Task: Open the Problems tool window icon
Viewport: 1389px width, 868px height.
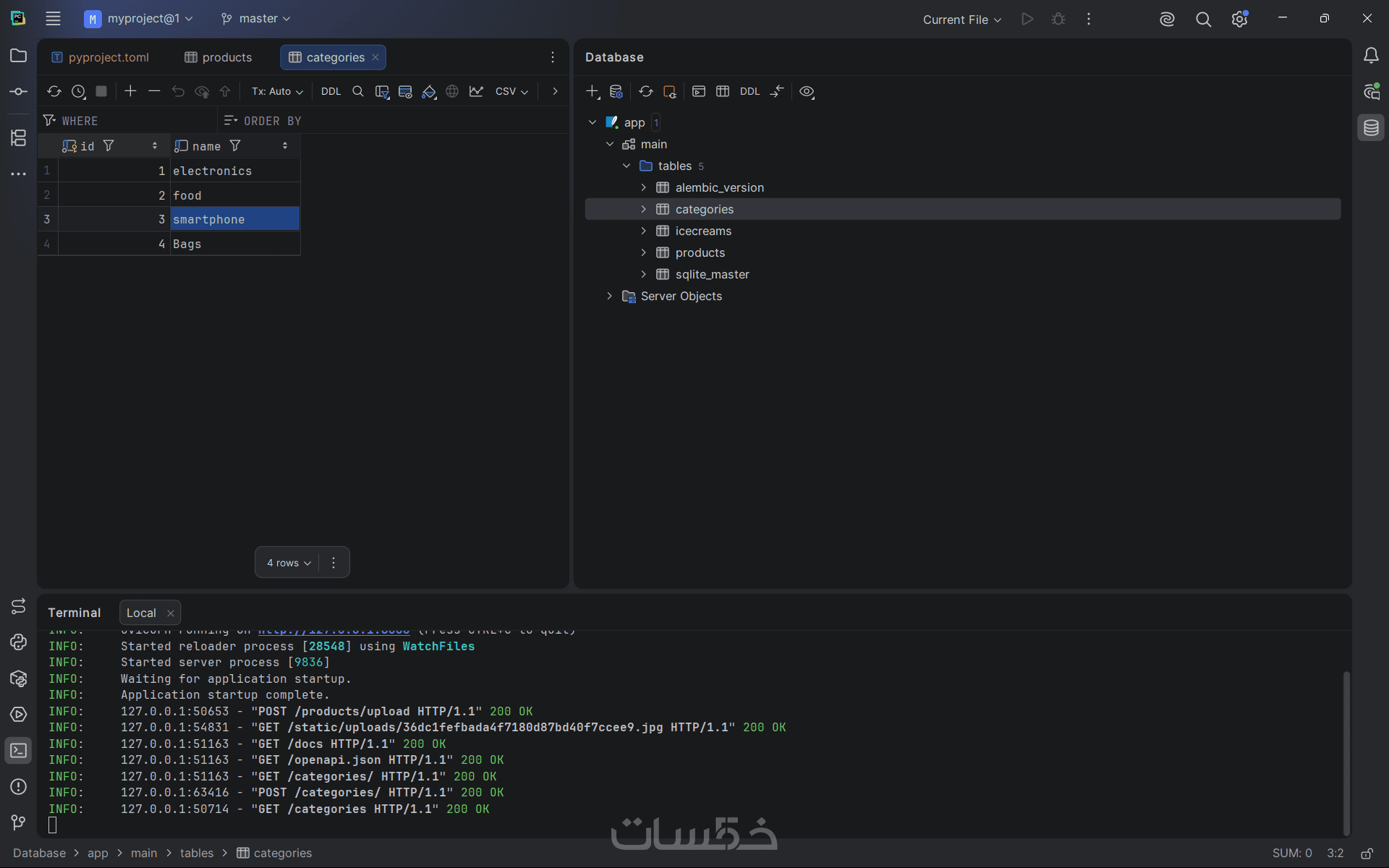Action: pos(19,786)
